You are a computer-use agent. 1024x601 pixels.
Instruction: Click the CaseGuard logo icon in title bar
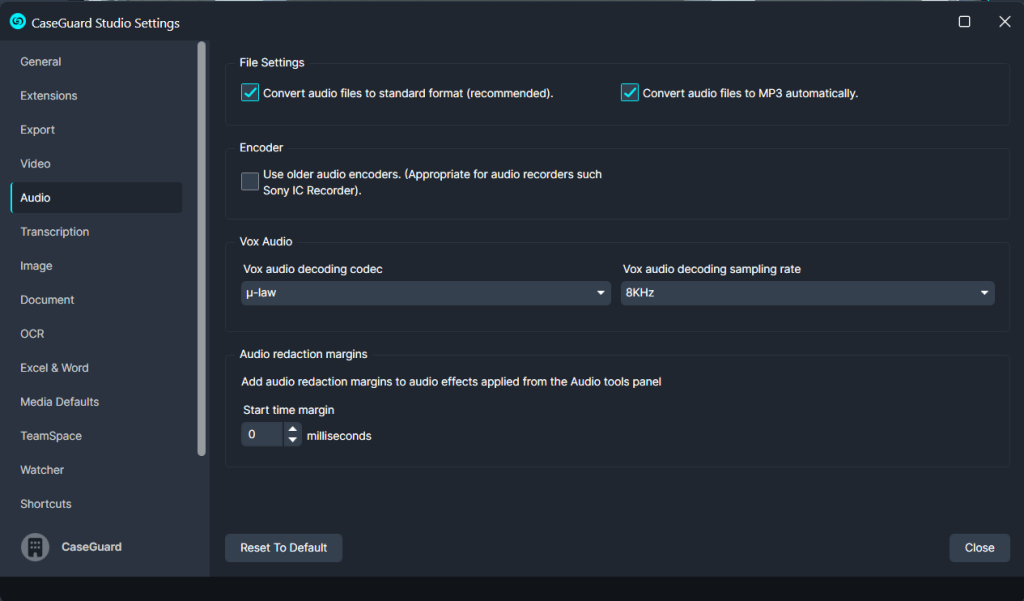click(x=17, y=22)
